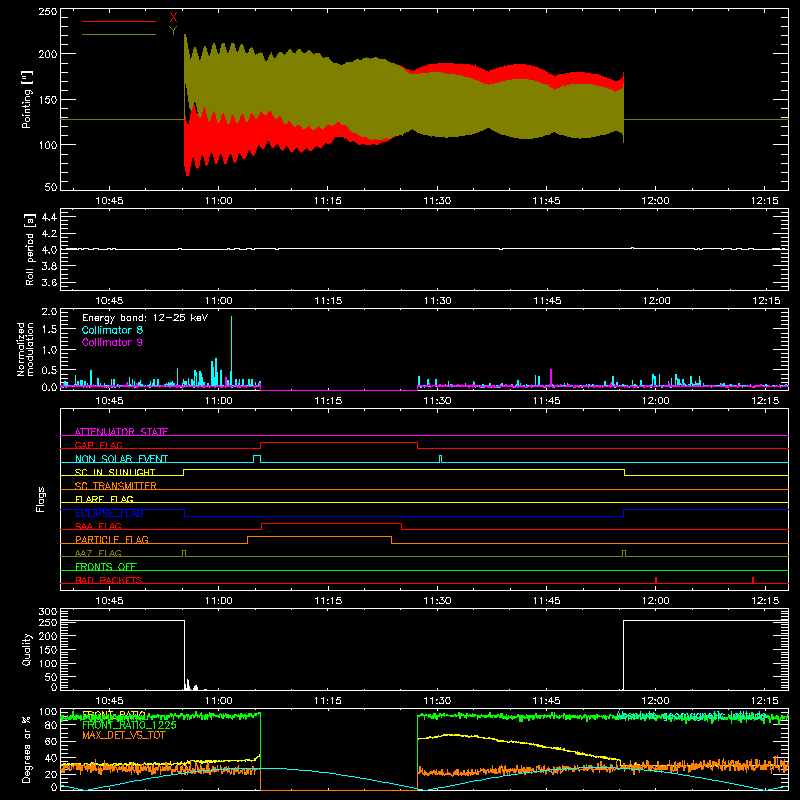Viewport: 800px width, 800px height.
Task: Click the 'Collimator 8' legend entry
Action: click(112, 330)
